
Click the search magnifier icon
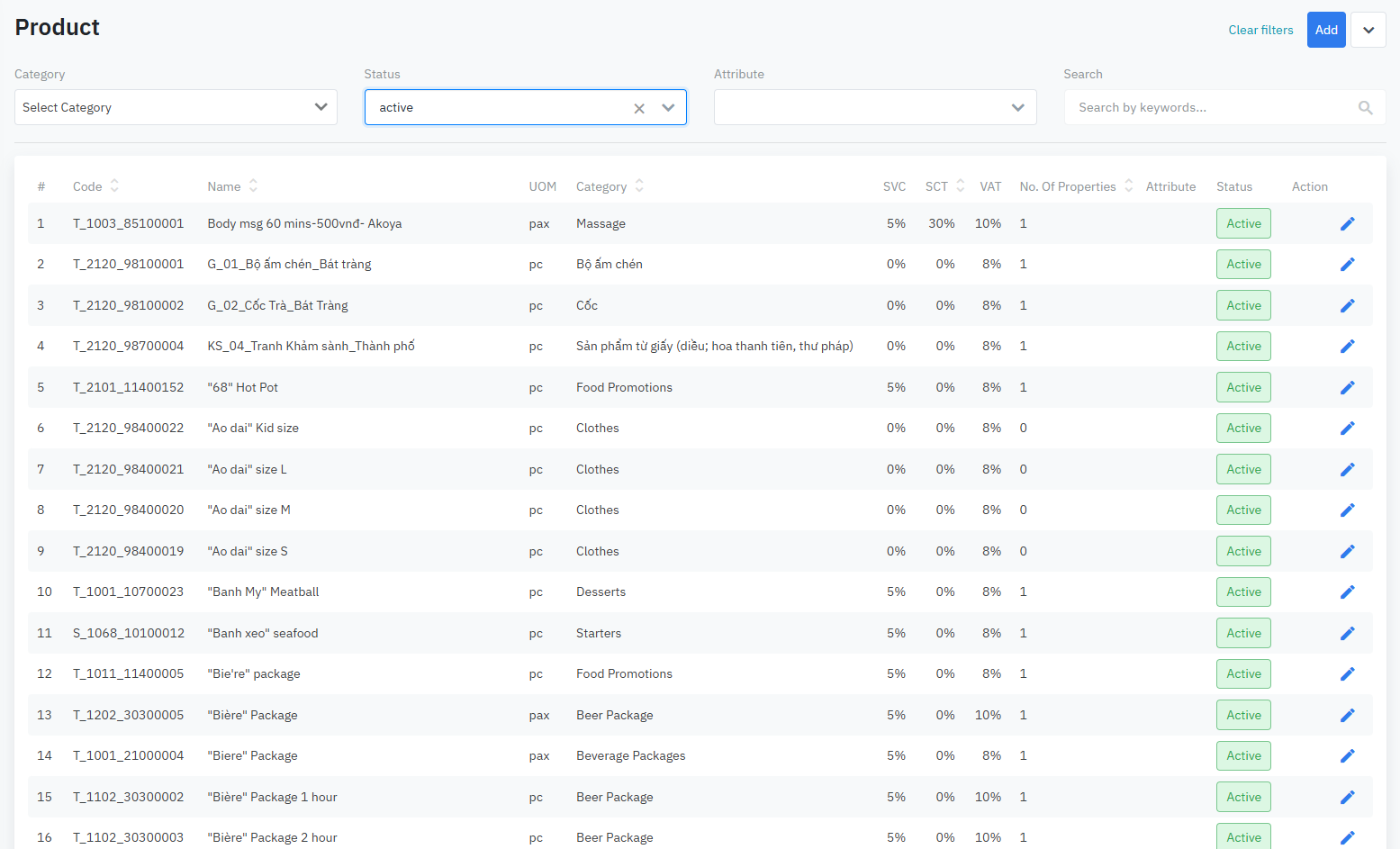coord(1365,108)
